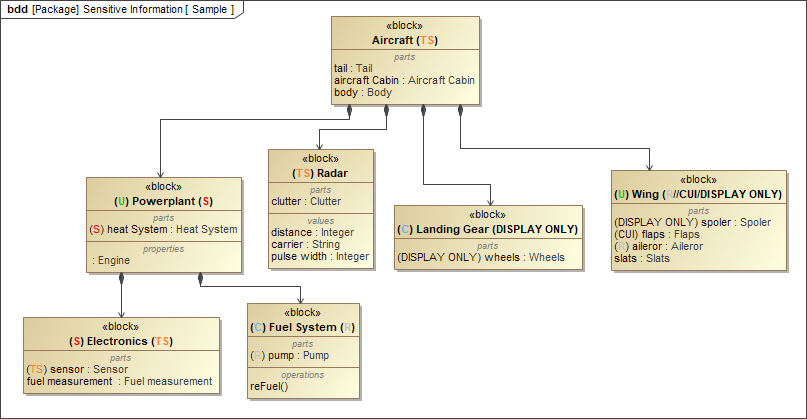Click the 'operations' compartment label in Fuel System

(303, 375)
